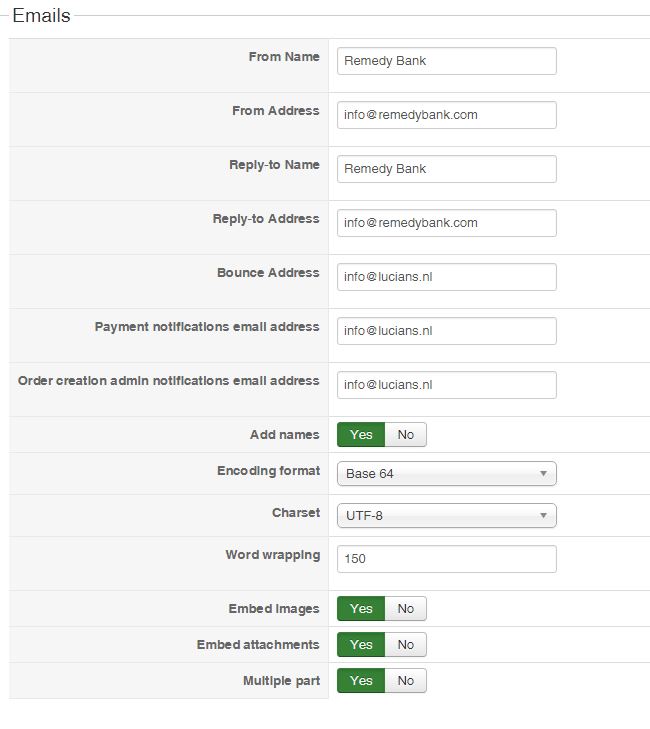Expand the Charset UTF-8 dropdown
650x729 pixels.
click(446, 516)
